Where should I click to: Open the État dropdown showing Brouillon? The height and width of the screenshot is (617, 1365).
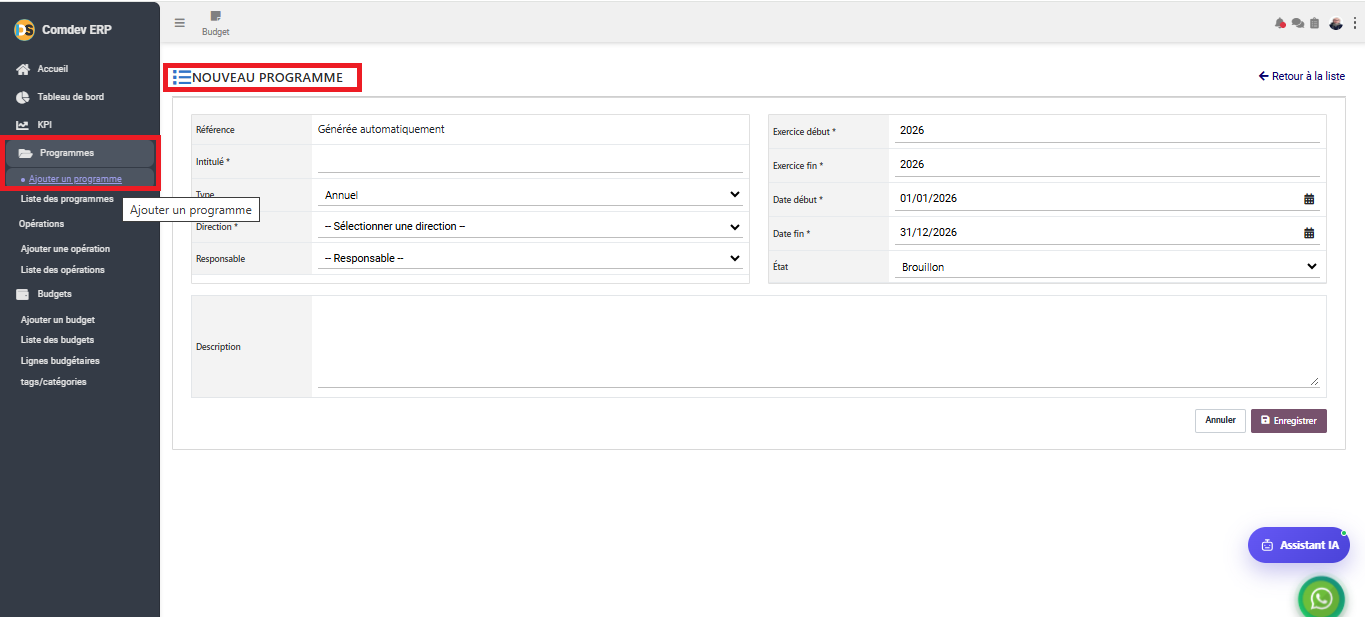(x=1107, y=267)
